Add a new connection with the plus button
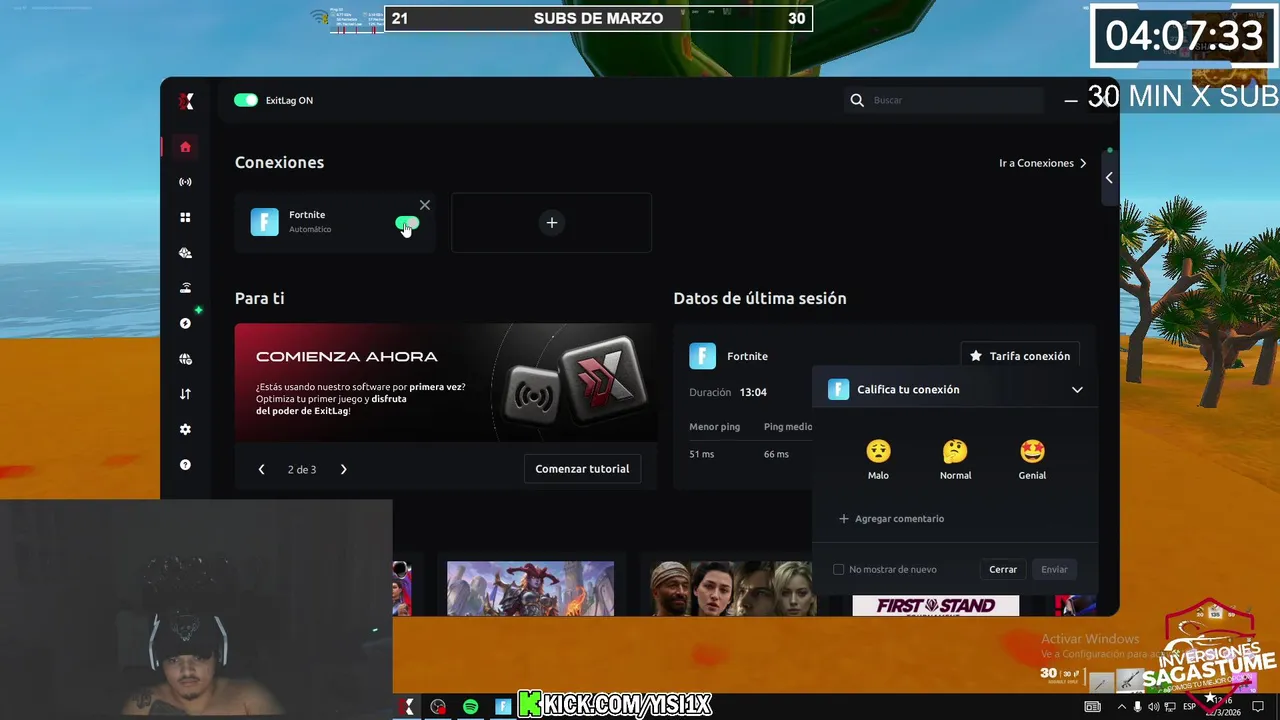 pos(551,223)
